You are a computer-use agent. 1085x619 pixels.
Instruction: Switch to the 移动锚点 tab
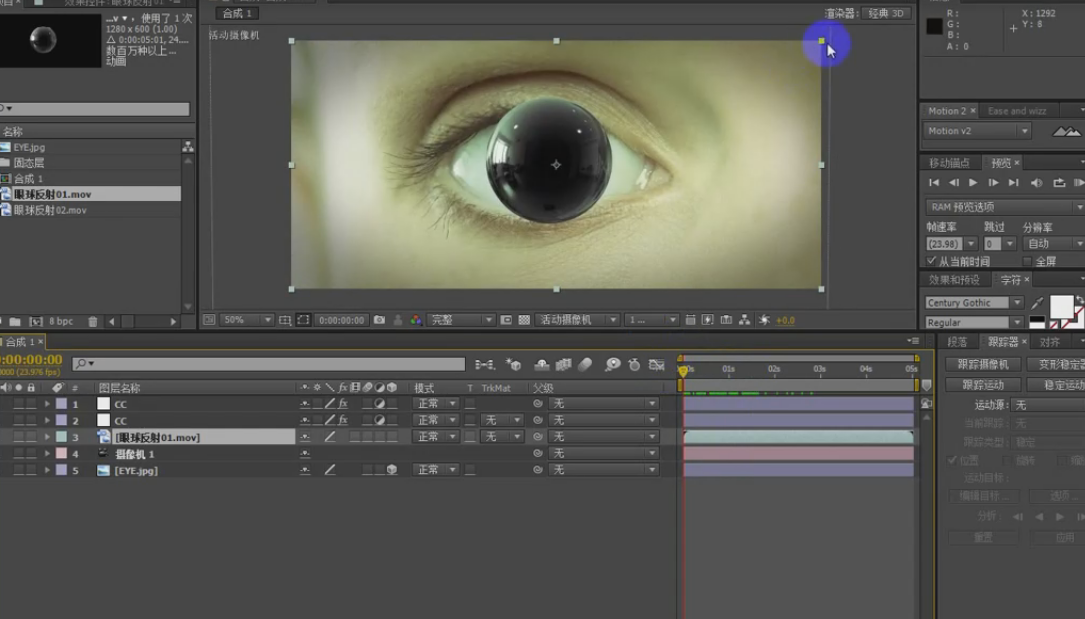coord(949,163)
